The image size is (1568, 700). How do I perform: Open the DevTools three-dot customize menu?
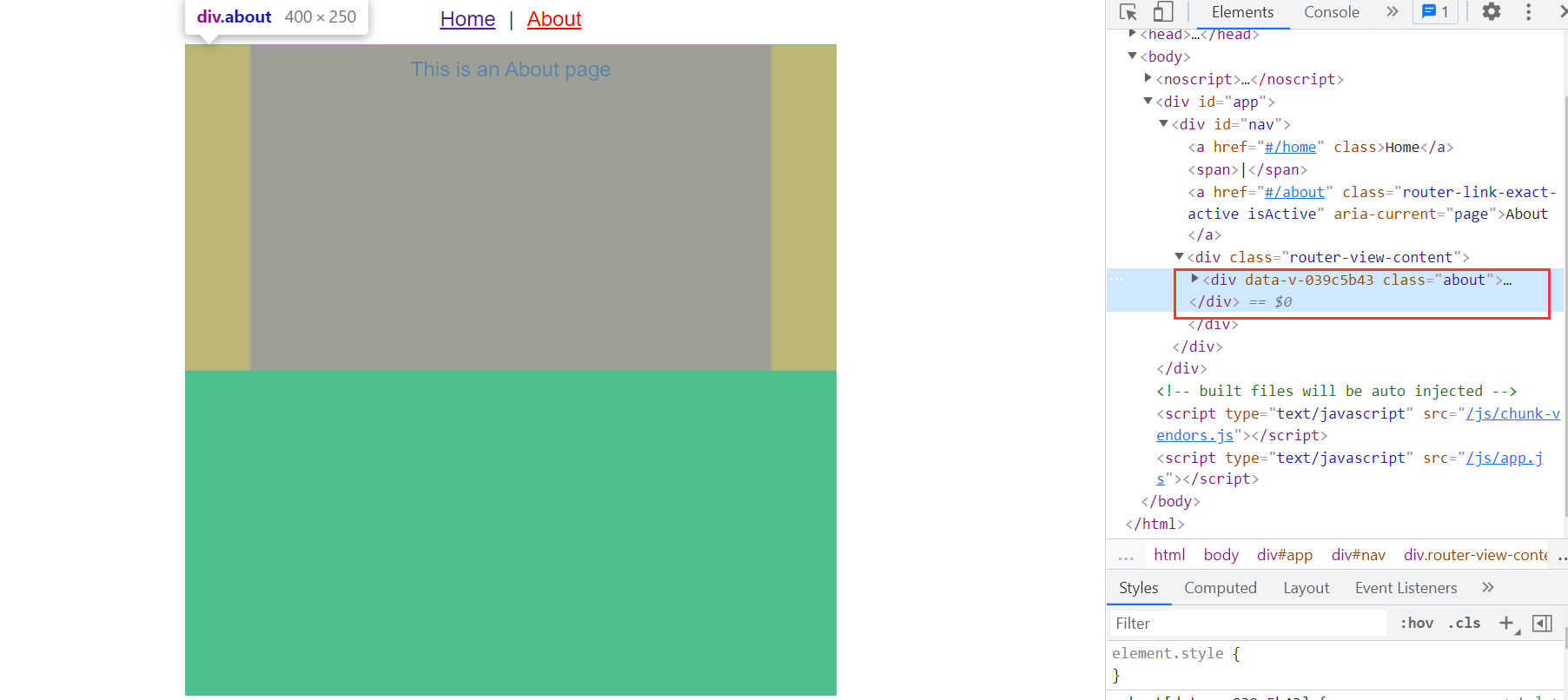1529,12
